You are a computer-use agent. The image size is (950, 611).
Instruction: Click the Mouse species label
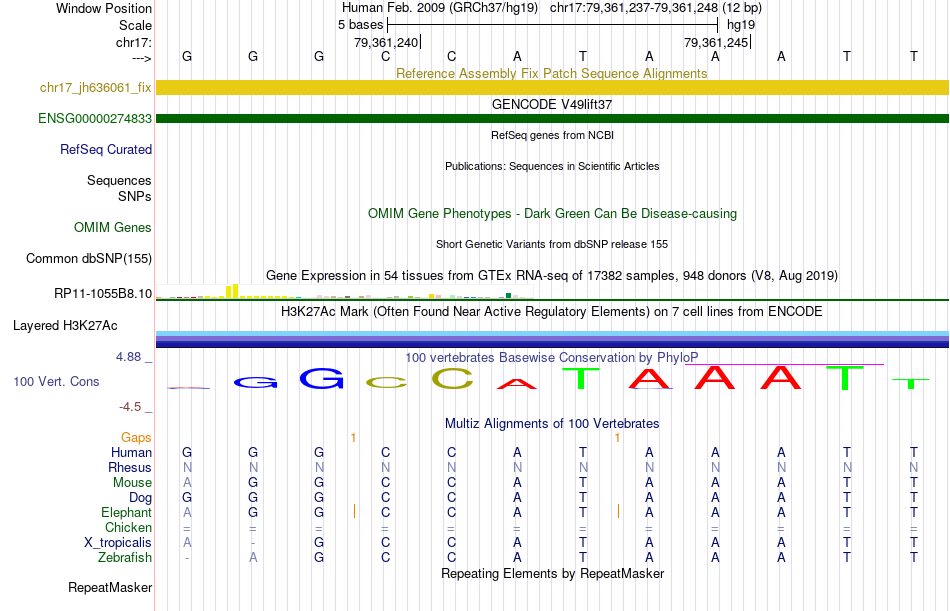tap(132, 483)
